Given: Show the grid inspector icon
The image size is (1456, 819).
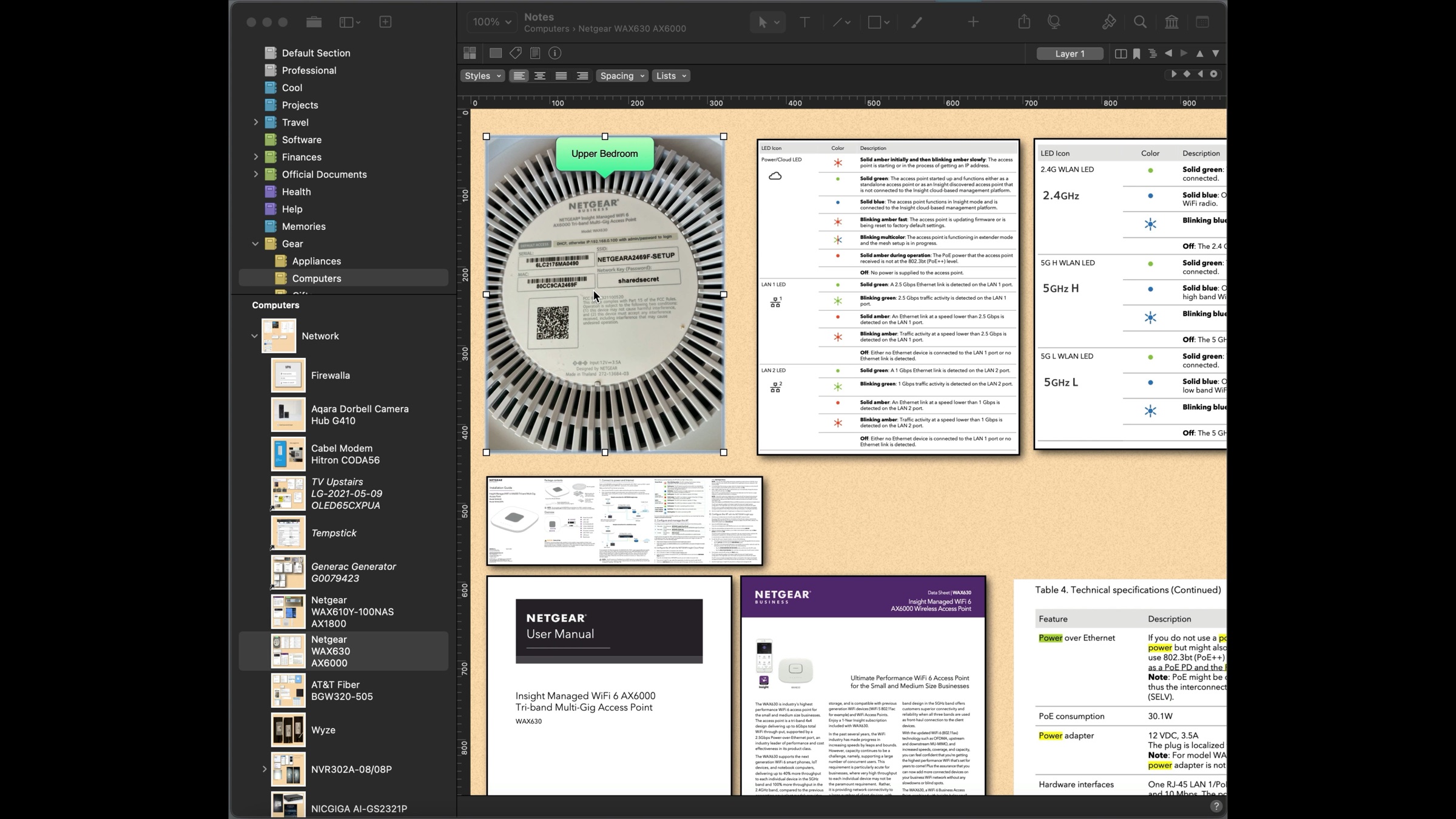Looking at the screenshot, I should click(470, 53).
